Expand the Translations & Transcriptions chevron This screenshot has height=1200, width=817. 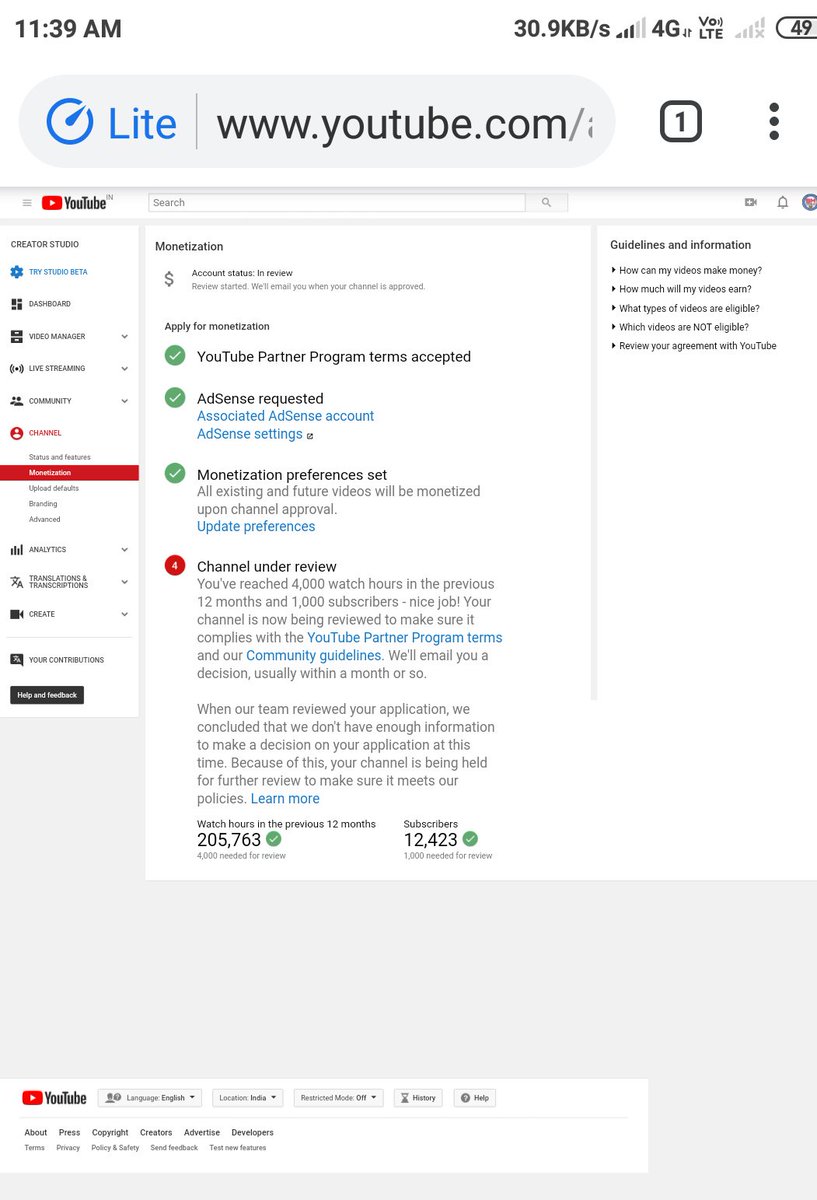pyautogui.click(x=125, y=582)
